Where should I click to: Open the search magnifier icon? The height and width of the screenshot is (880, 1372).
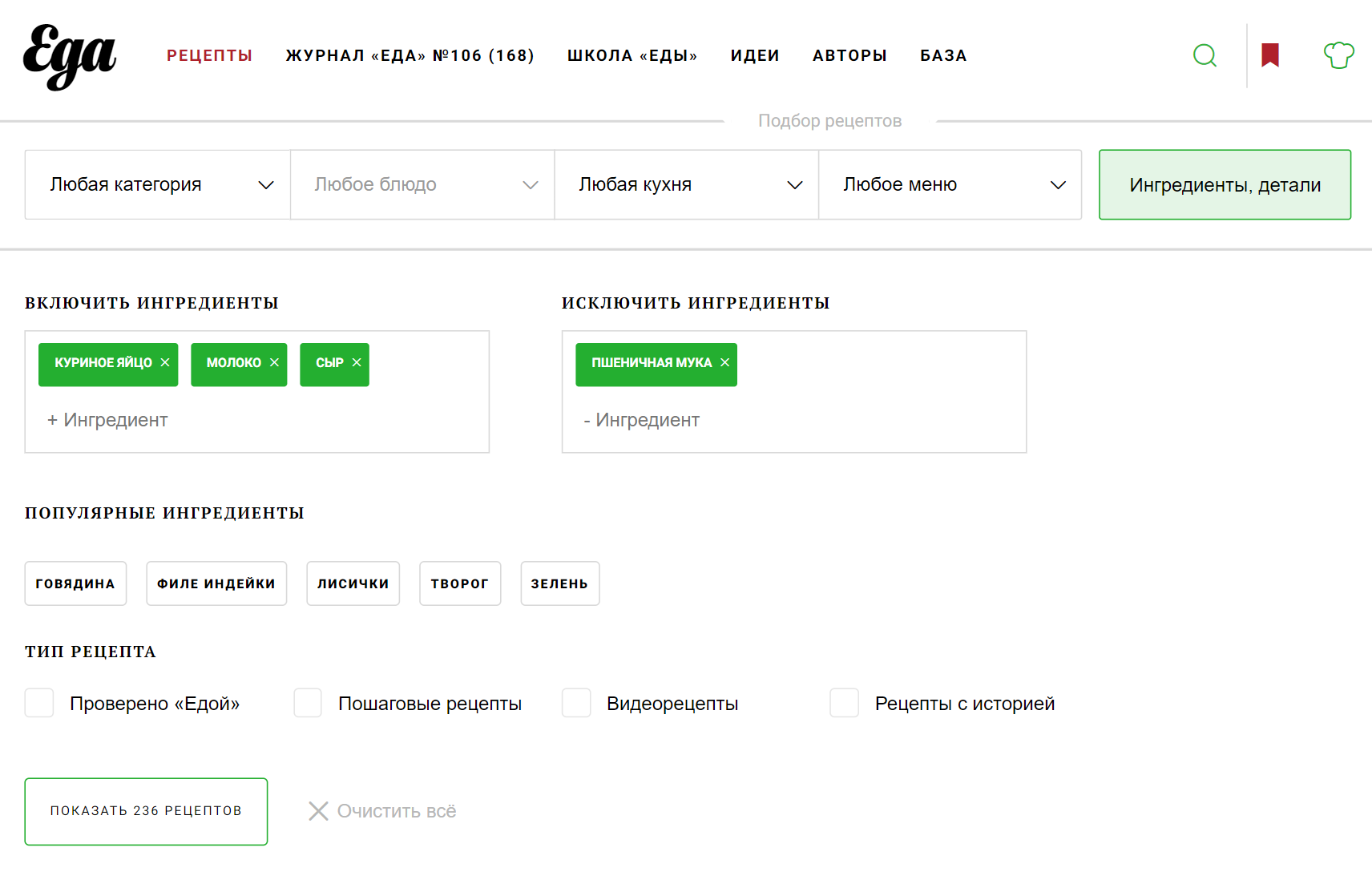tap(1205, 55)
